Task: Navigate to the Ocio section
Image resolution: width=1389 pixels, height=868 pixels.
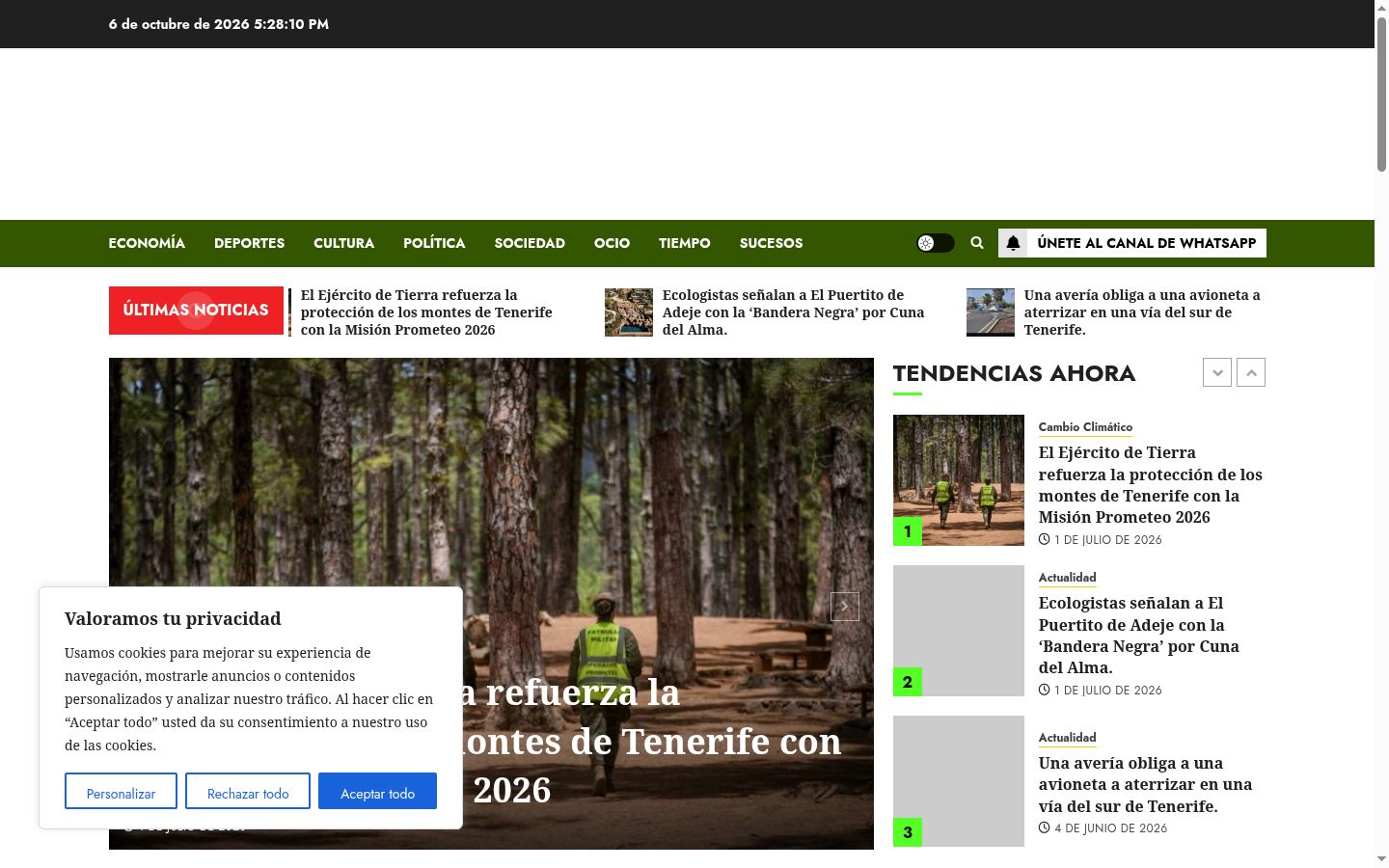Action: point(612,243)
